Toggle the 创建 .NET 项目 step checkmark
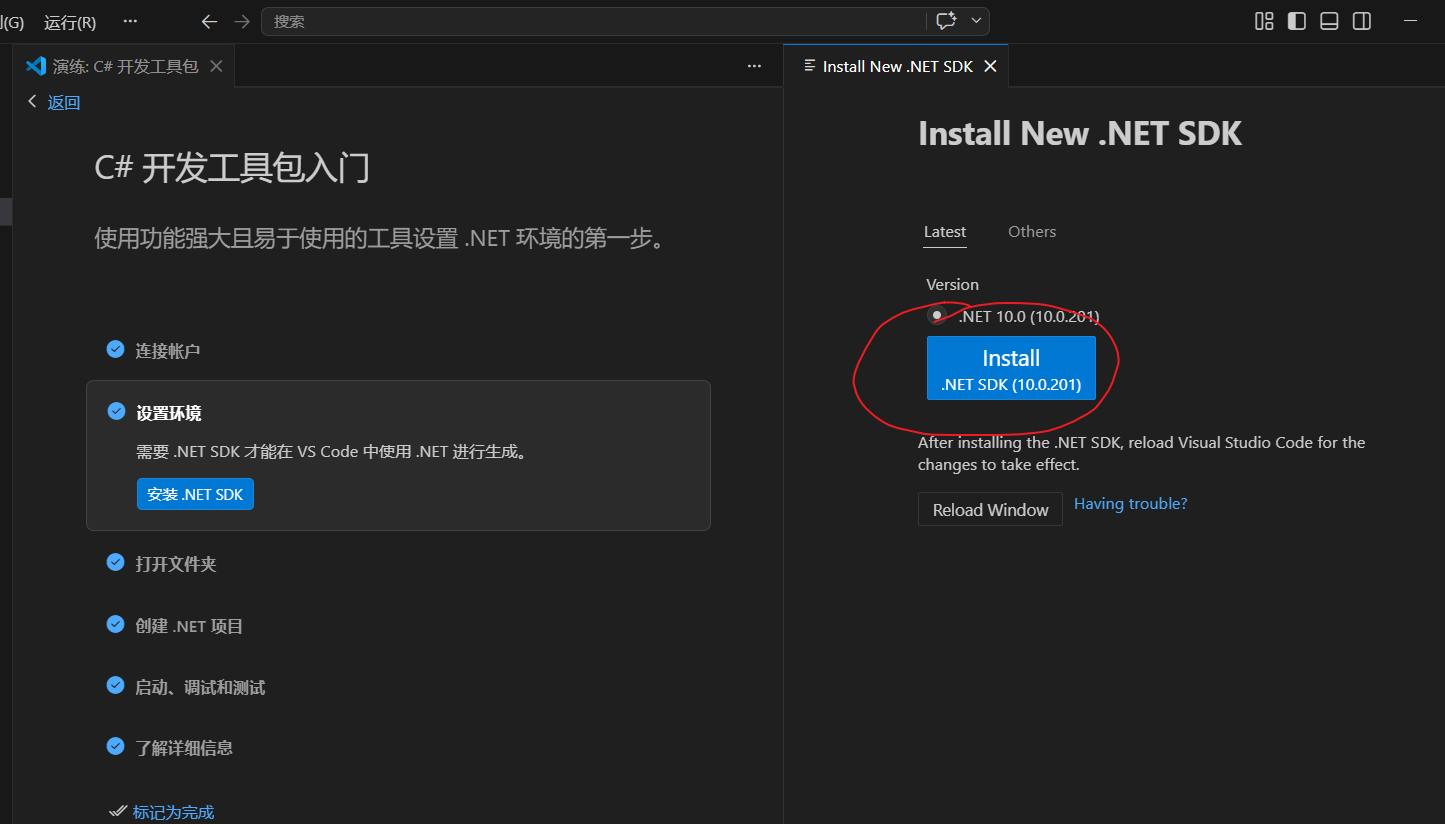Viewport: 1445px width, 824px height. pyautogui.click(x=115, y=624)
